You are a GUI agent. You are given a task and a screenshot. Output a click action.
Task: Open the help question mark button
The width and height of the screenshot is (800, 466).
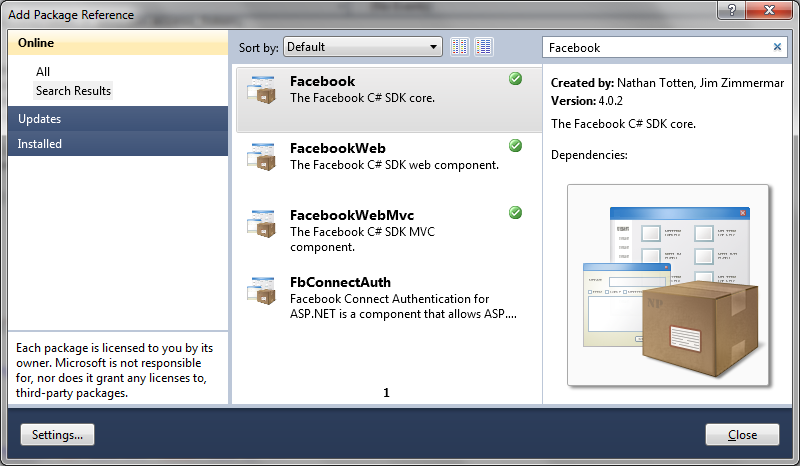click(732, 10)
